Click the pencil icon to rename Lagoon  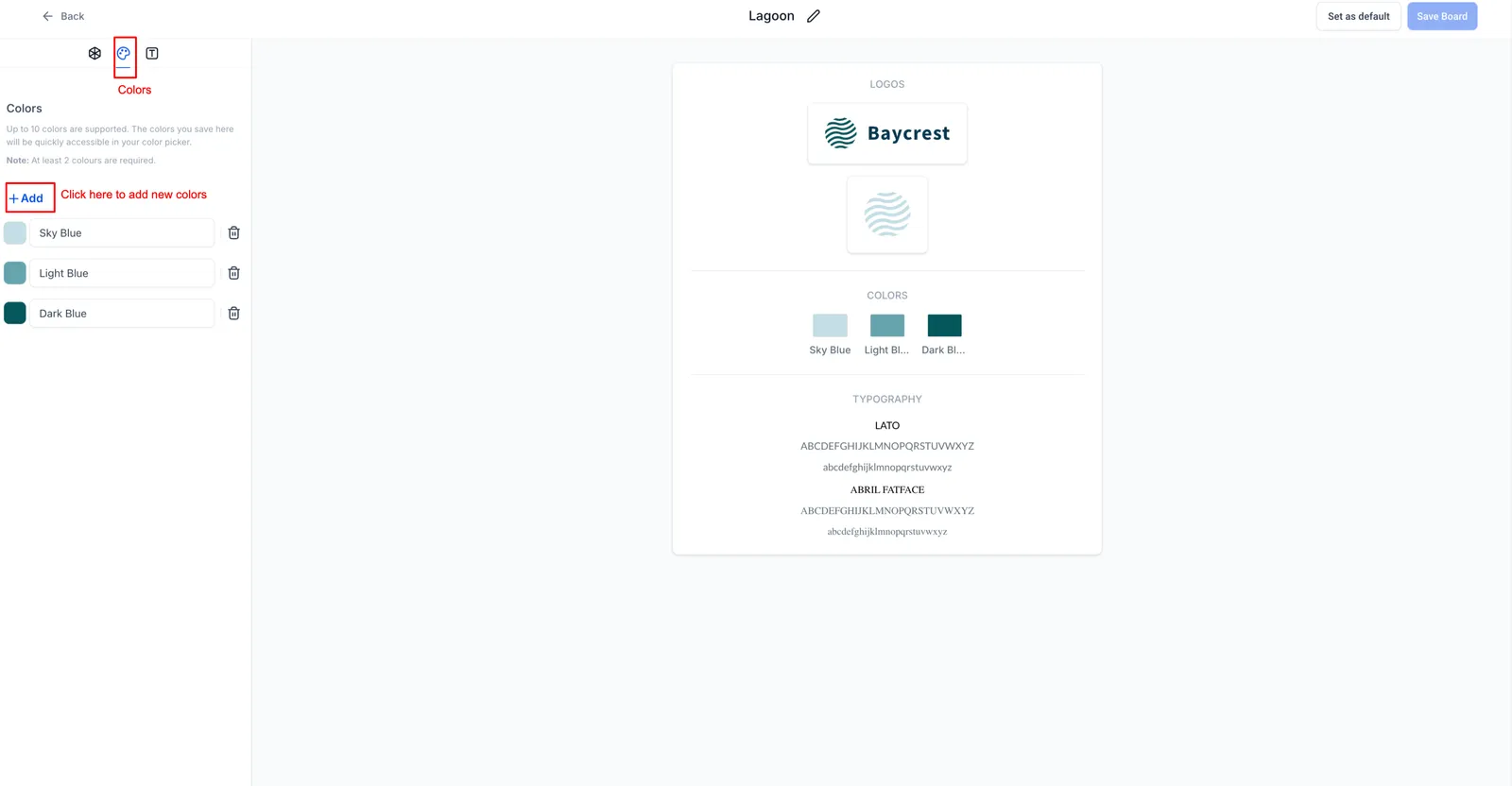(814, 16)
